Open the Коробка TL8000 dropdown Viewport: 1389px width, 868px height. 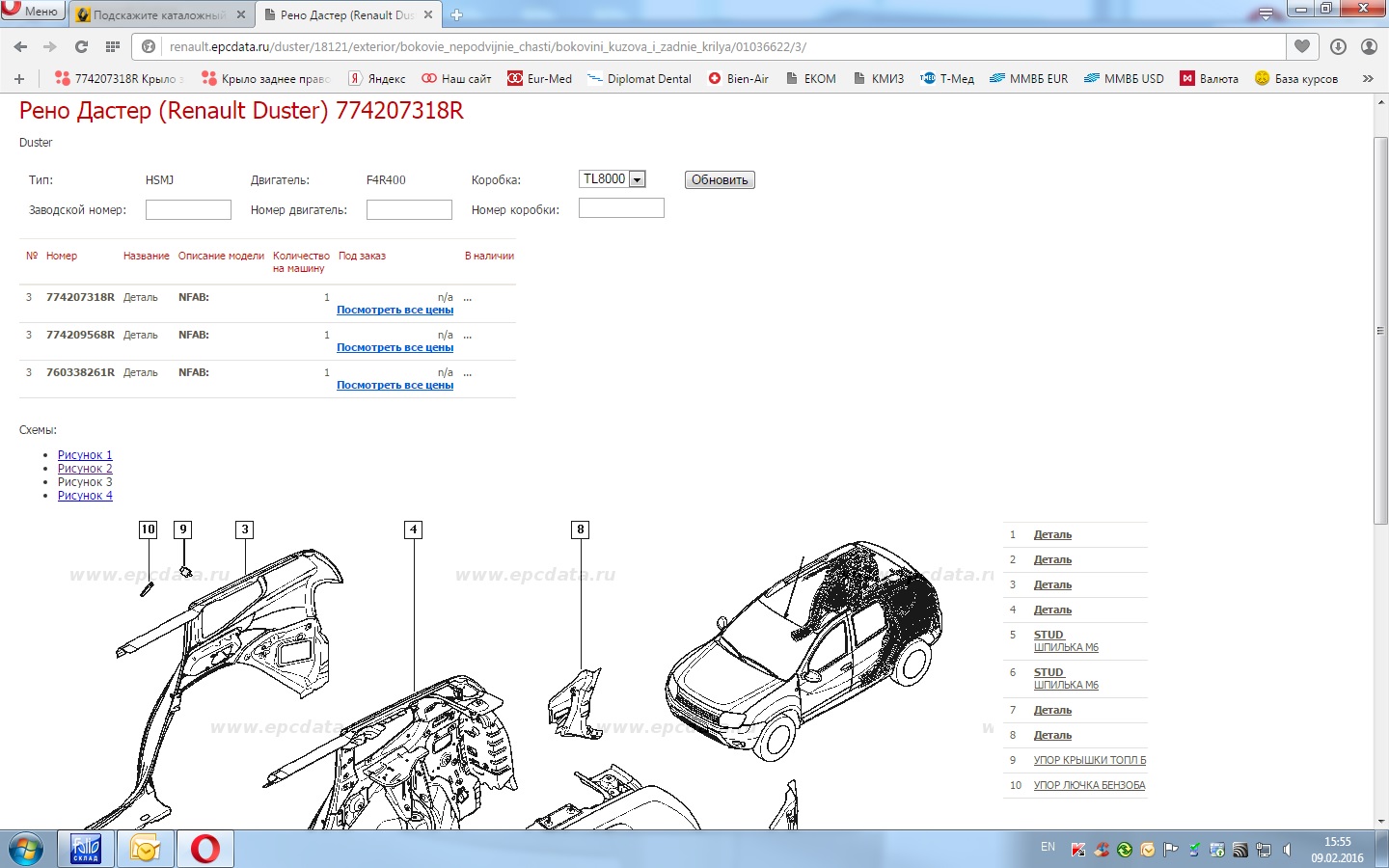coord(613,179)
